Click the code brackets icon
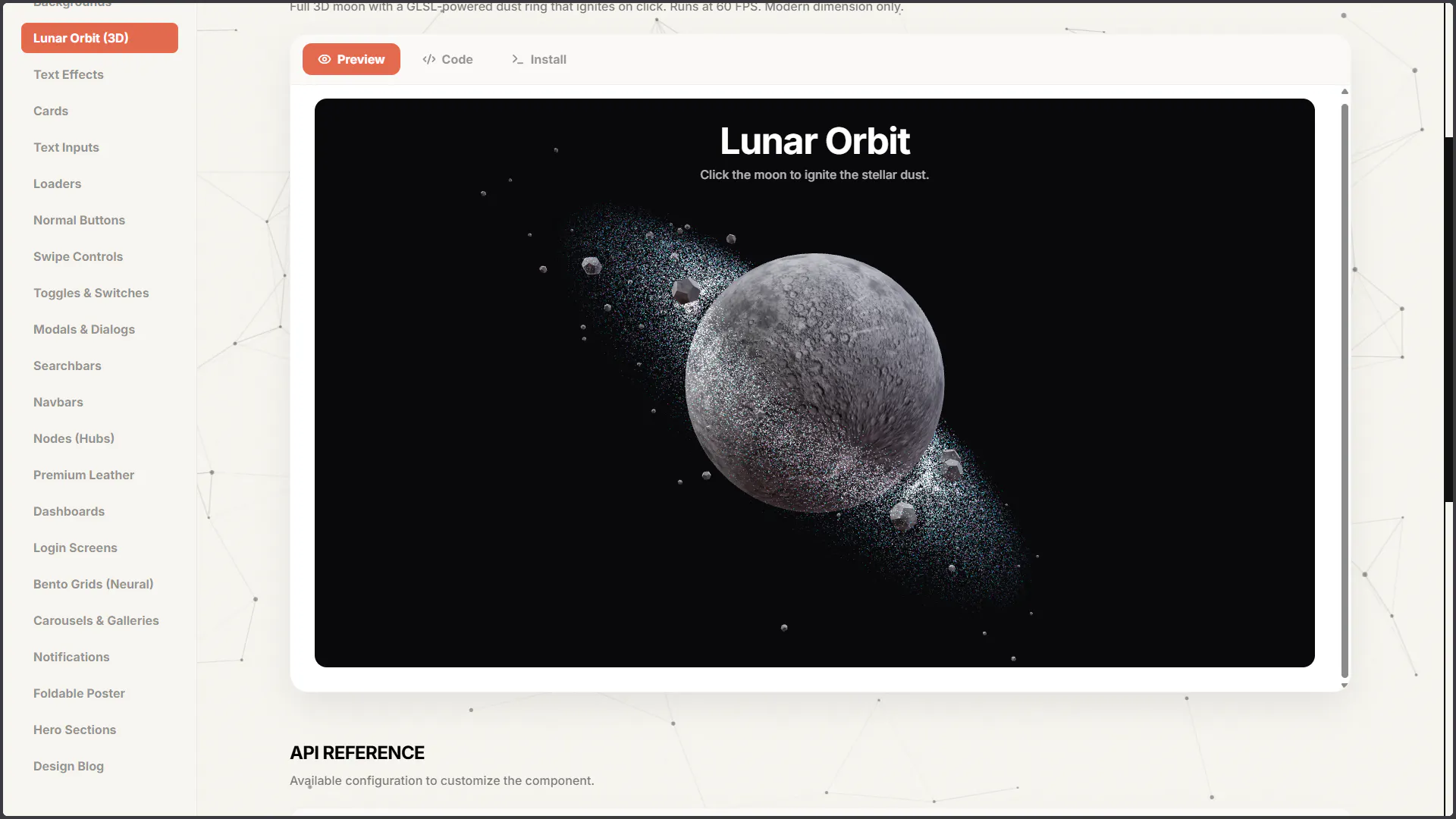Image resolution: width=1456 pixels, height=819 pixels. [429, 59]
